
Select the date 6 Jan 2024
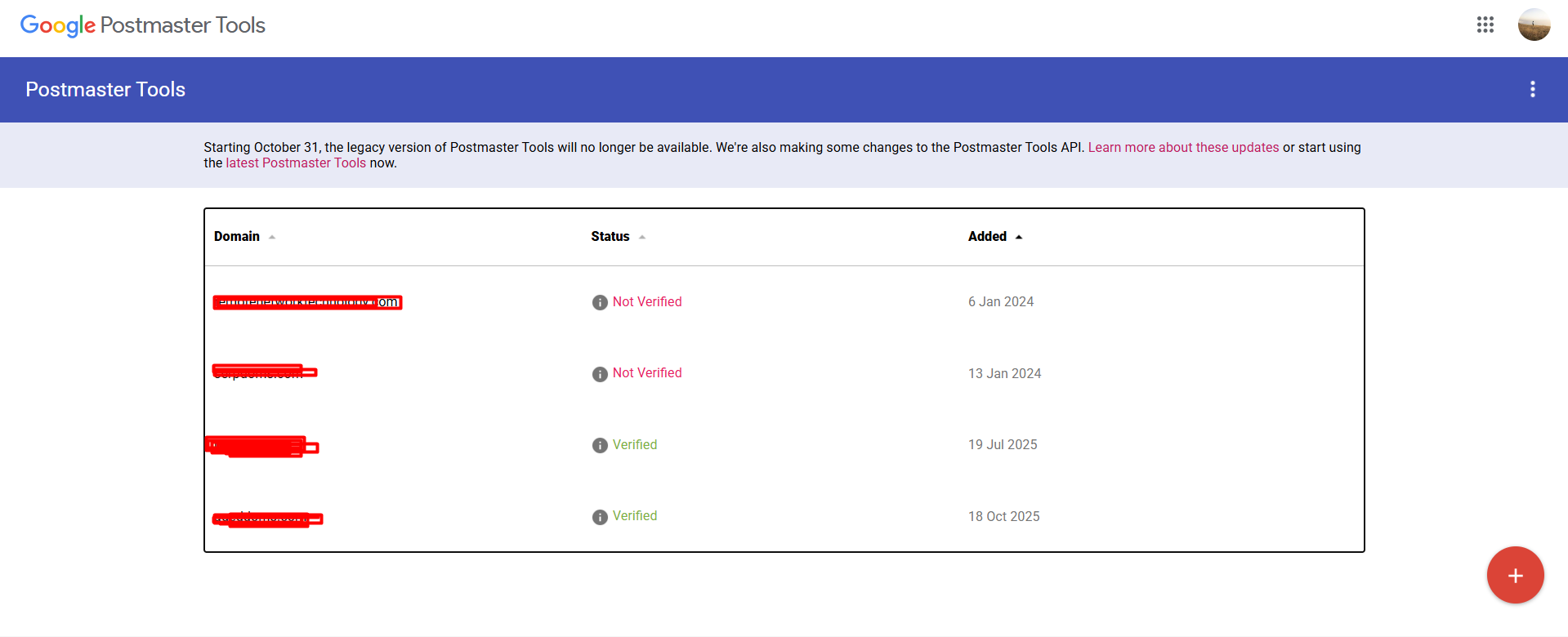tap(1001, 302)
